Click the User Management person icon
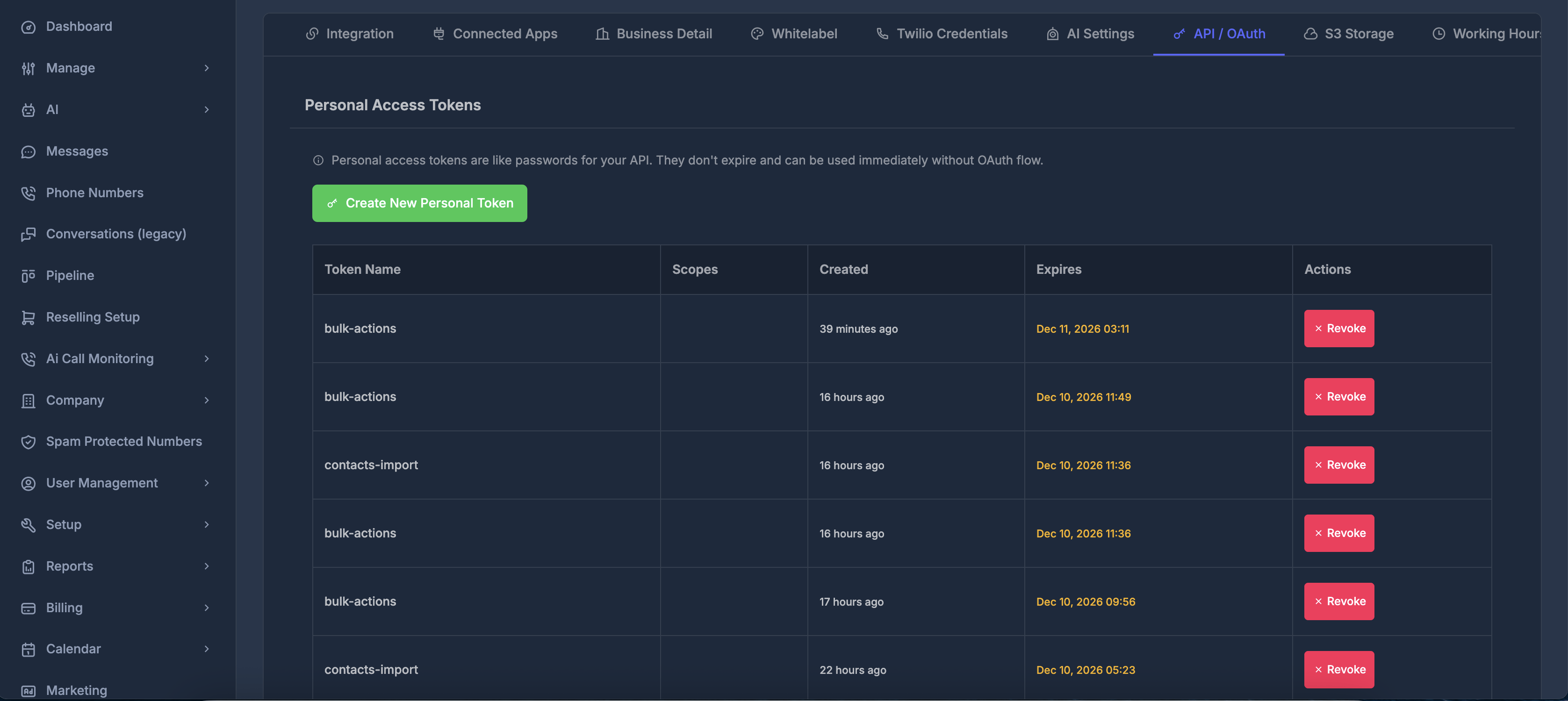Screen dimensions: 1568x701 [28, 483]
